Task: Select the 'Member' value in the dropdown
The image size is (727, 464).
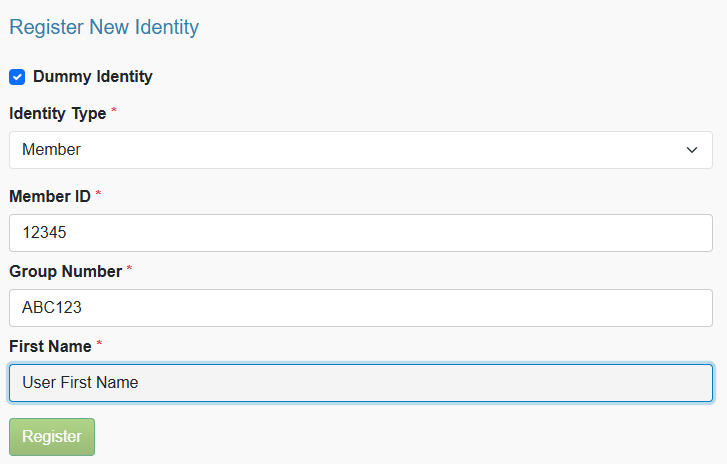Action: pyautogui.click(x=52, y=150)
